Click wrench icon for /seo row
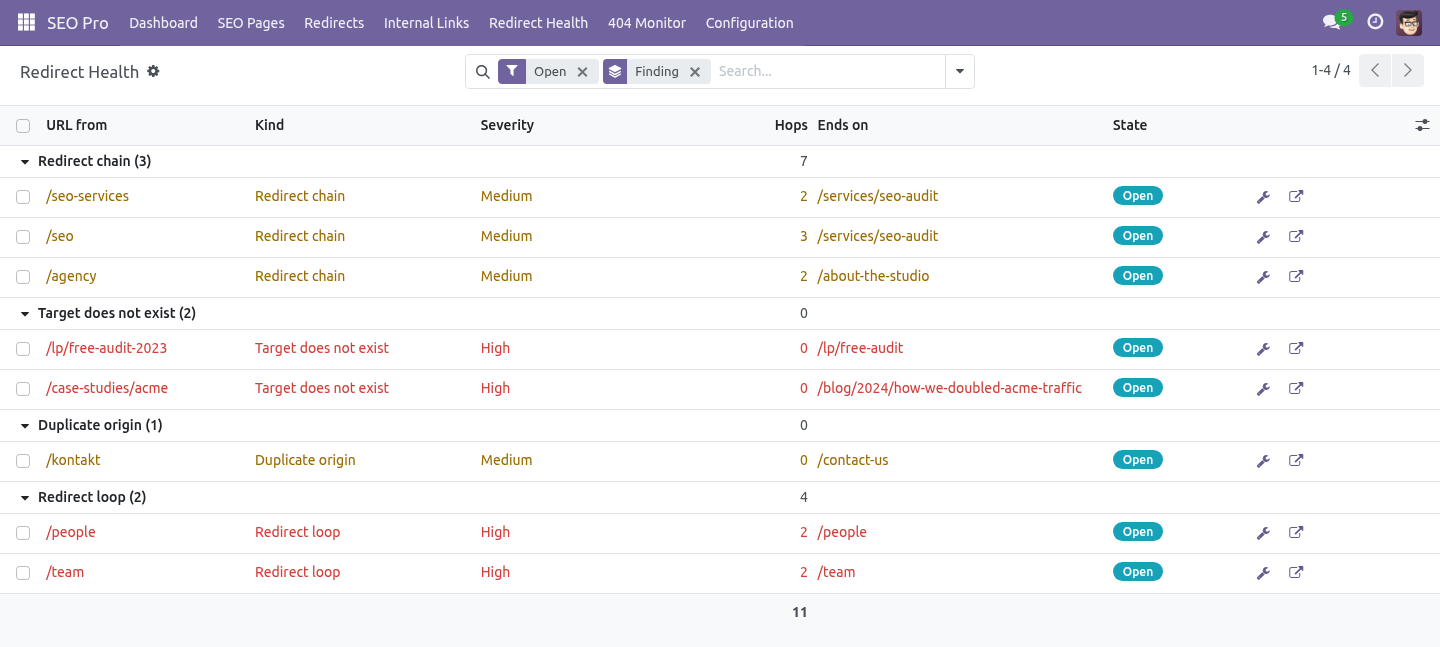 (1263, 237)
